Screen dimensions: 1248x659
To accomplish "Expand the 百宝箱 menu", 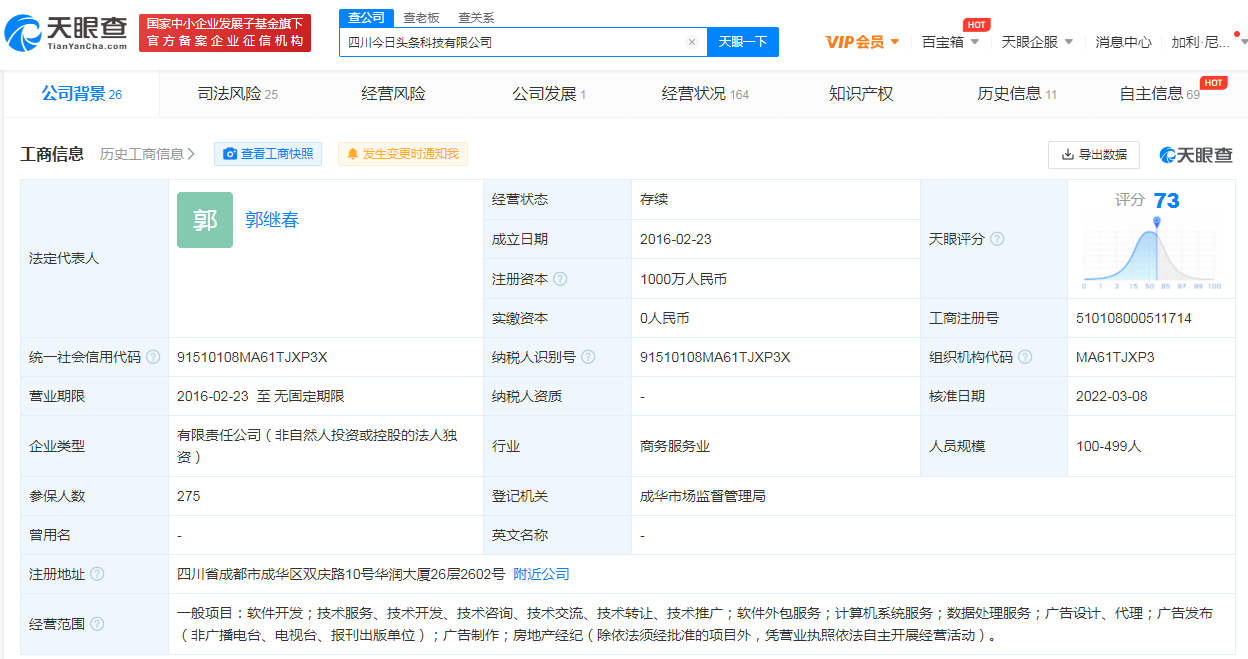I will (950, 42).
